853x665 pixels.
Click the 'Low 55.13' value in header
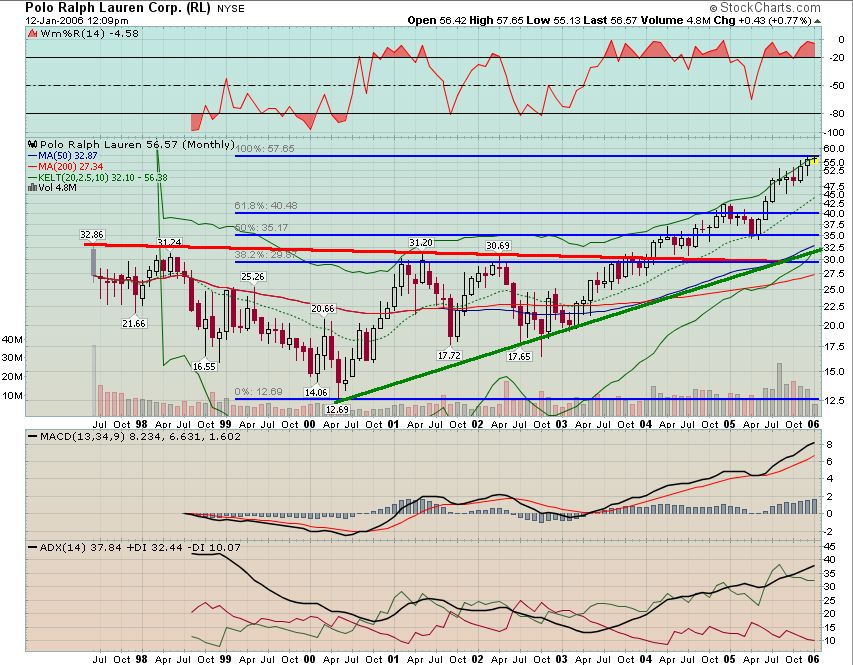coord(554,21)
